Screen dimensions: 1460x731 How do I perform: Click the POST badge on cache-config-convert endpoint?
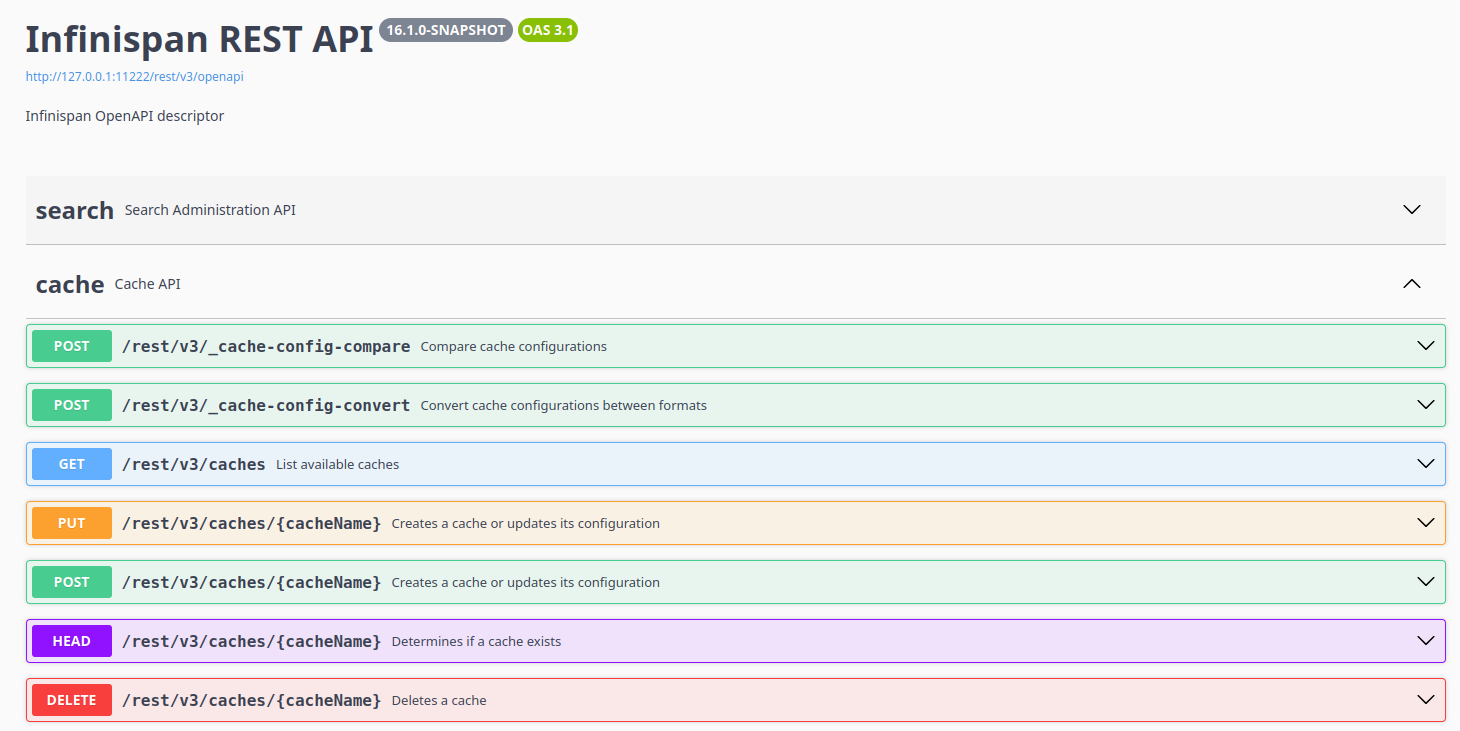[71, 405]
